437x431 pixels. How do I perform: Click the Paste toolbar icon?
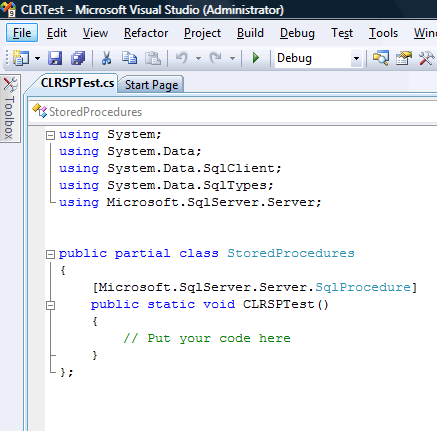[x=153, y=58]
